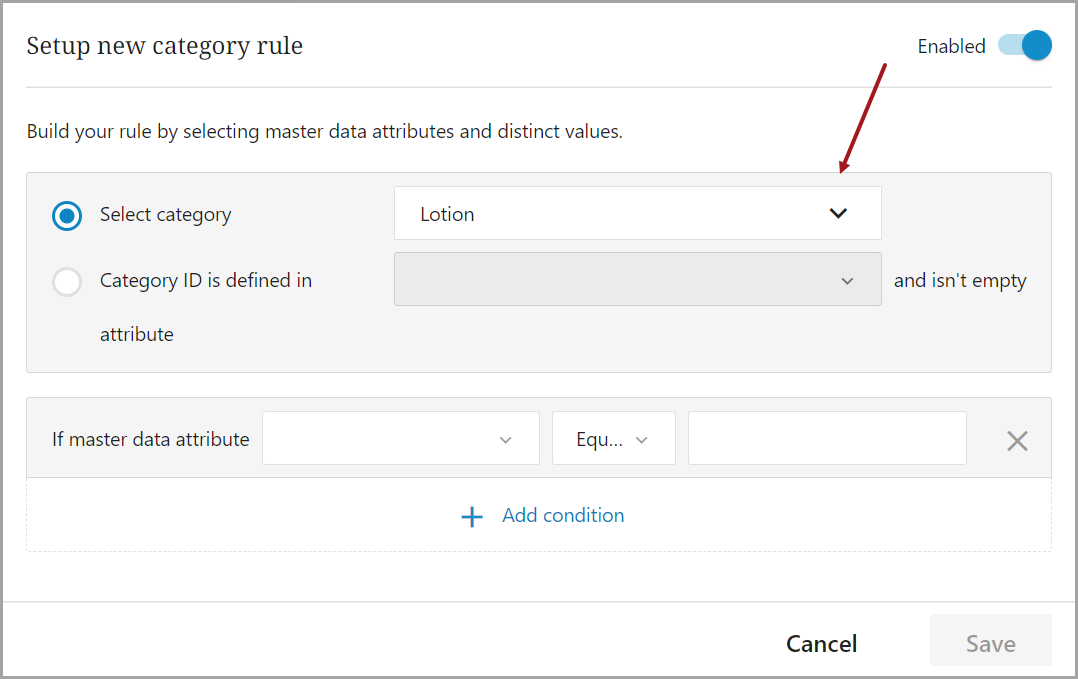Choose the Select category radio button
The image size is (1078, 679).
pos(67,215)
